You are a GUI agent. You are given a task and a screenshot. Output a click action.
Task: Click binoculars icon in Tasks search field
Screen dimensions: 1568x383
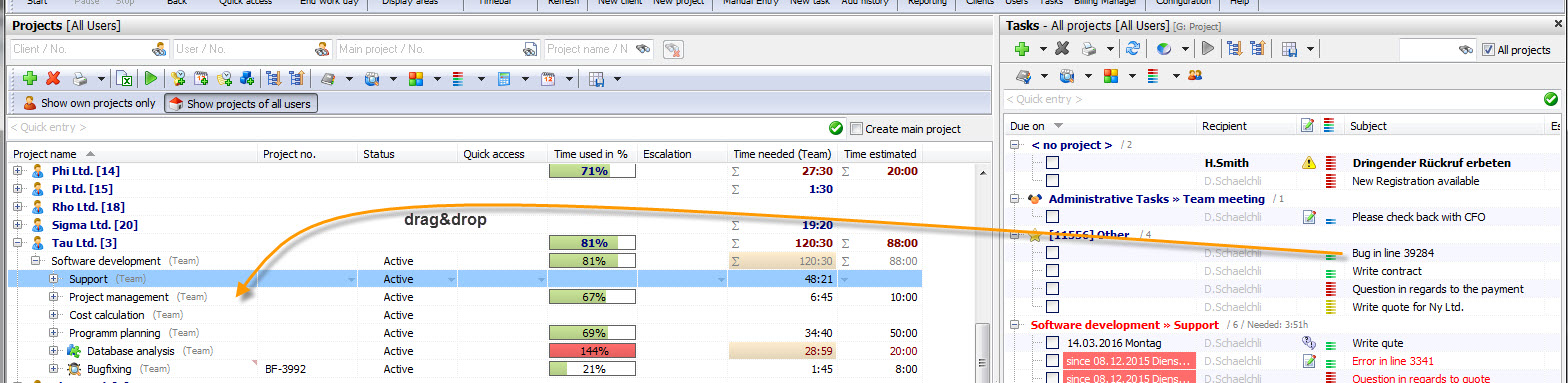[1466, 49]
